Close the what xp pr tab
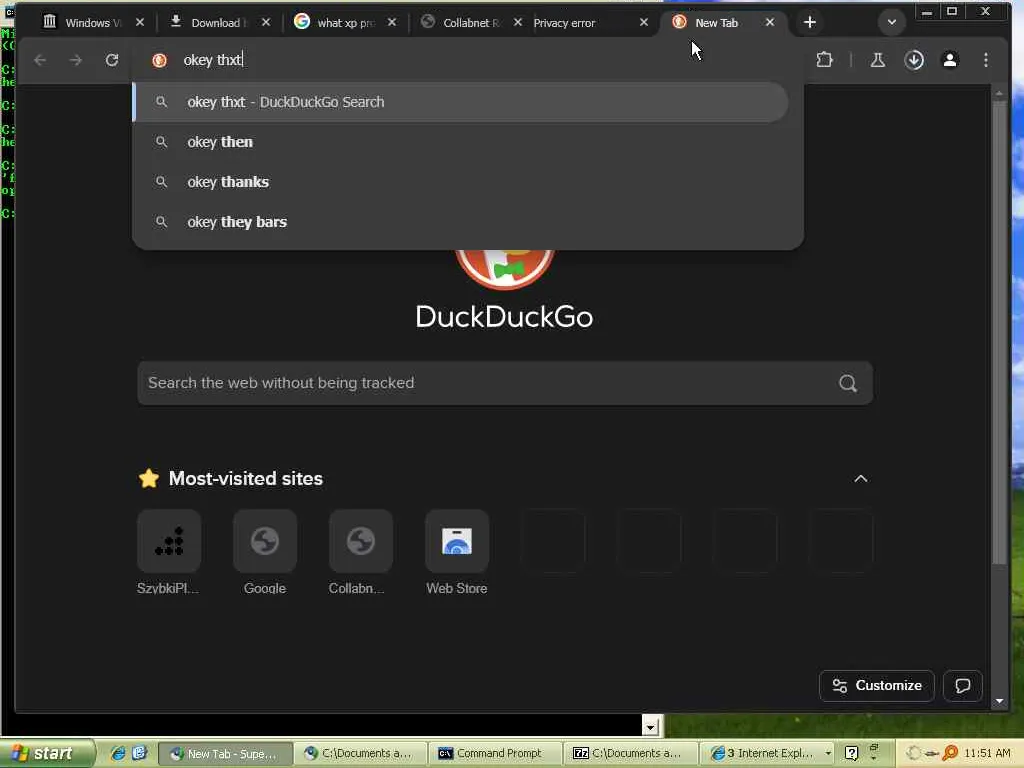 pyautogui.click(x=392, y=22)
